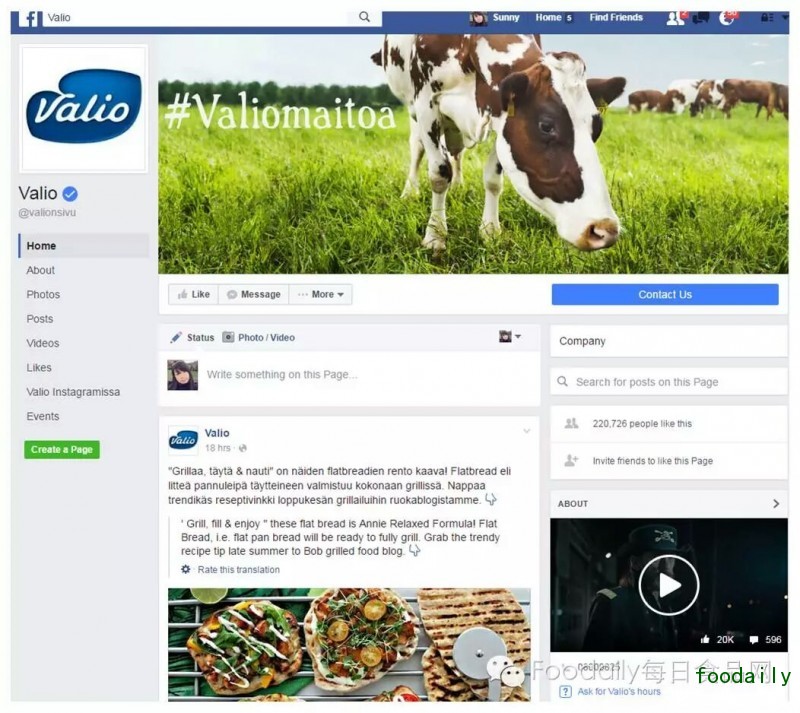Like the Valio page
Image resolution: width=800 pixels, height=713 pixels.
pyautogui.click(x=193, y=294)
